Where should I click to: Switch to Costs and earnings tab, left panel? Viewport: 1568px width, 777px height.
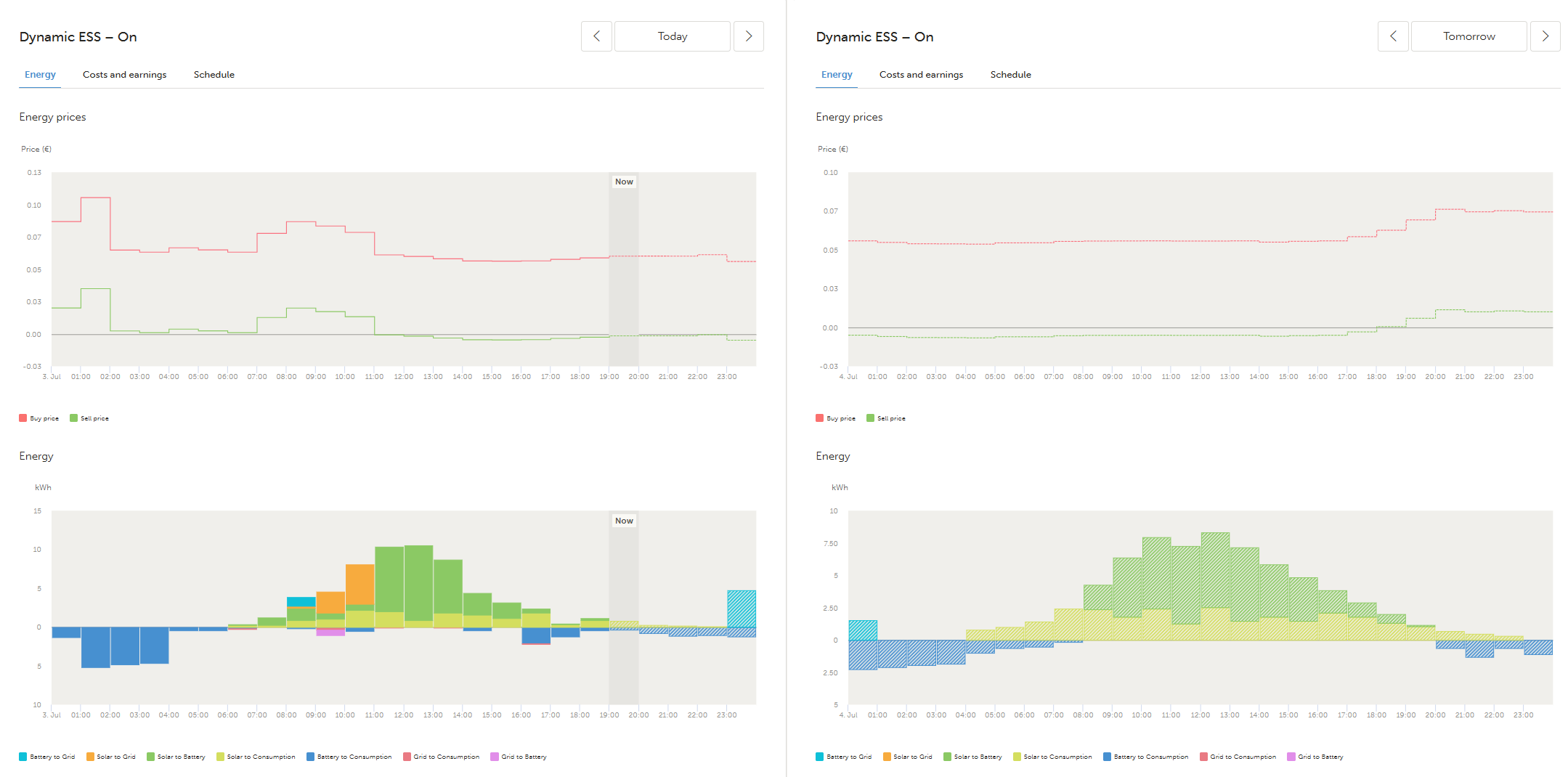tap(124, 75)
